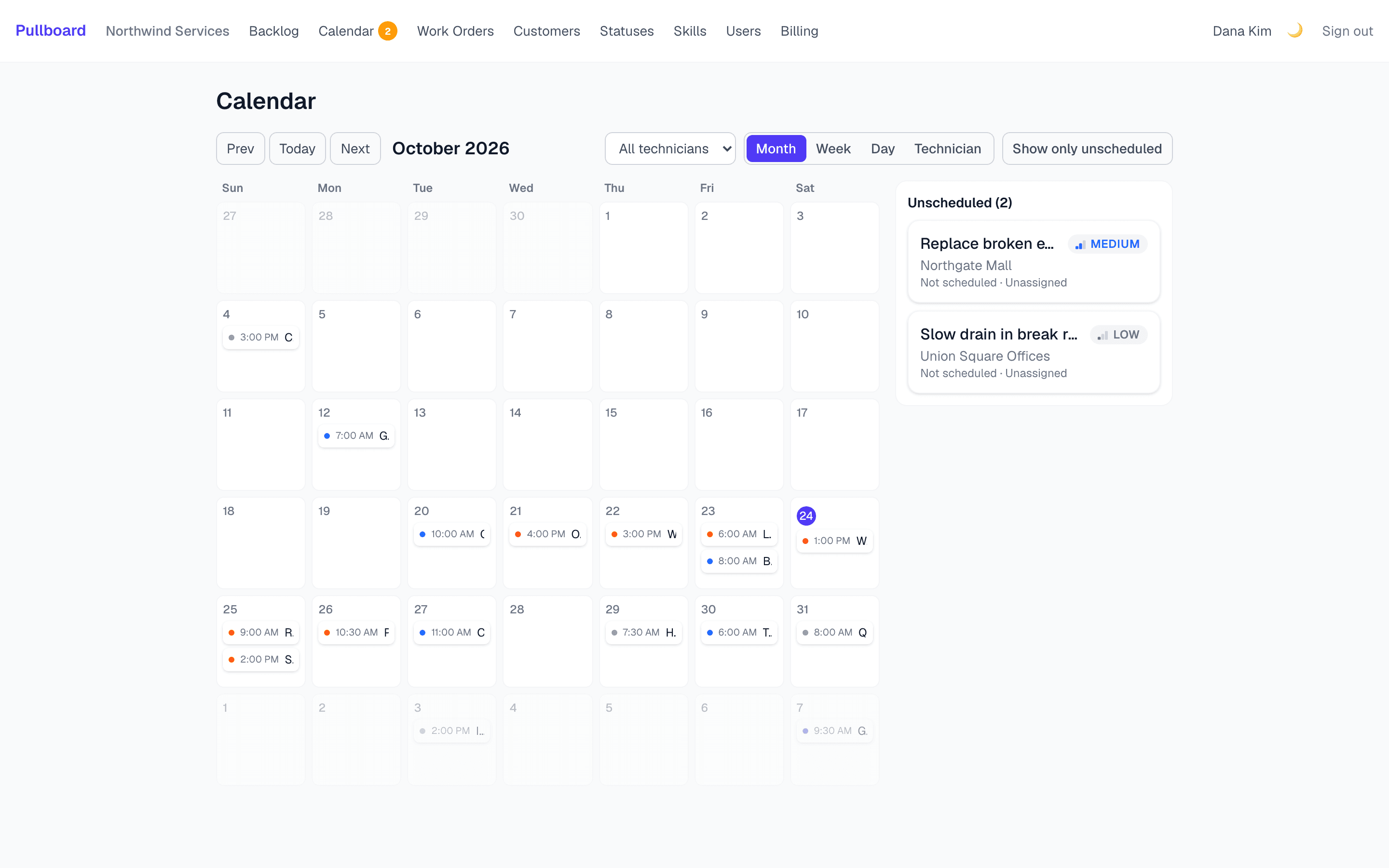Open the Customers page

coord(546,31)
